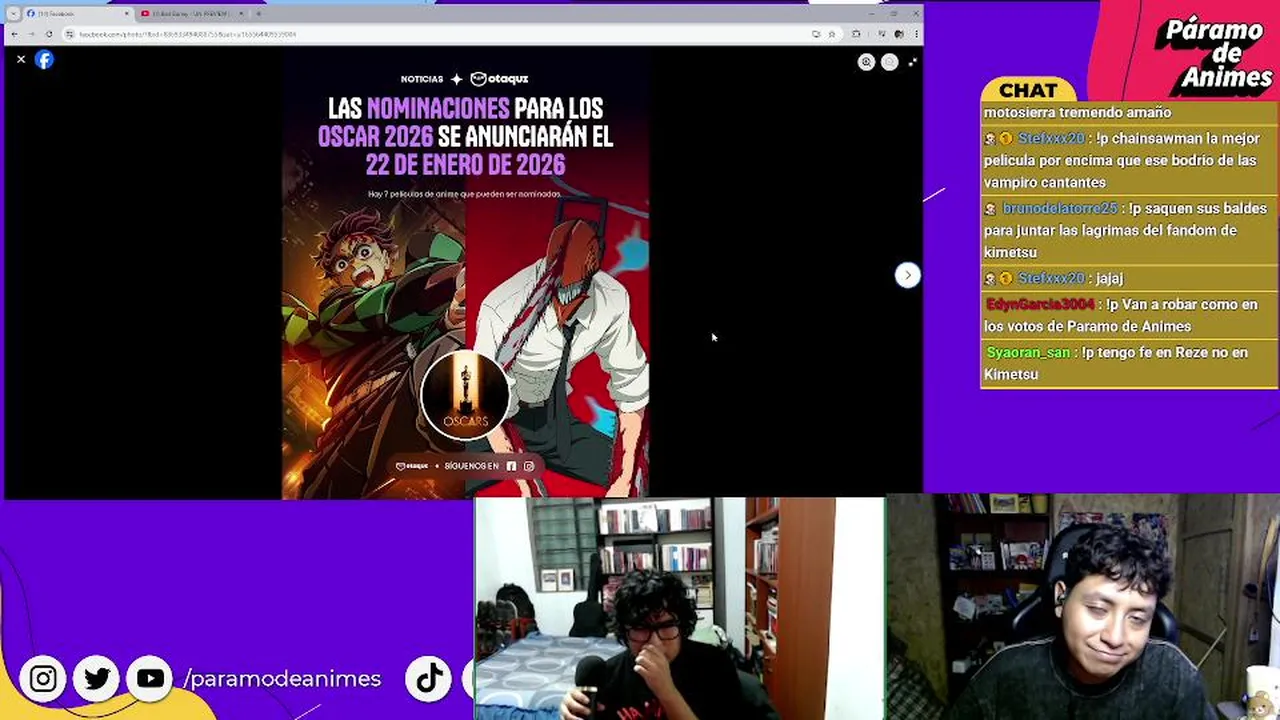The height and width of the screenshot is (720, 1280).
Task: Click the Instagram icon on poster footer
Action: pos(529,466)
